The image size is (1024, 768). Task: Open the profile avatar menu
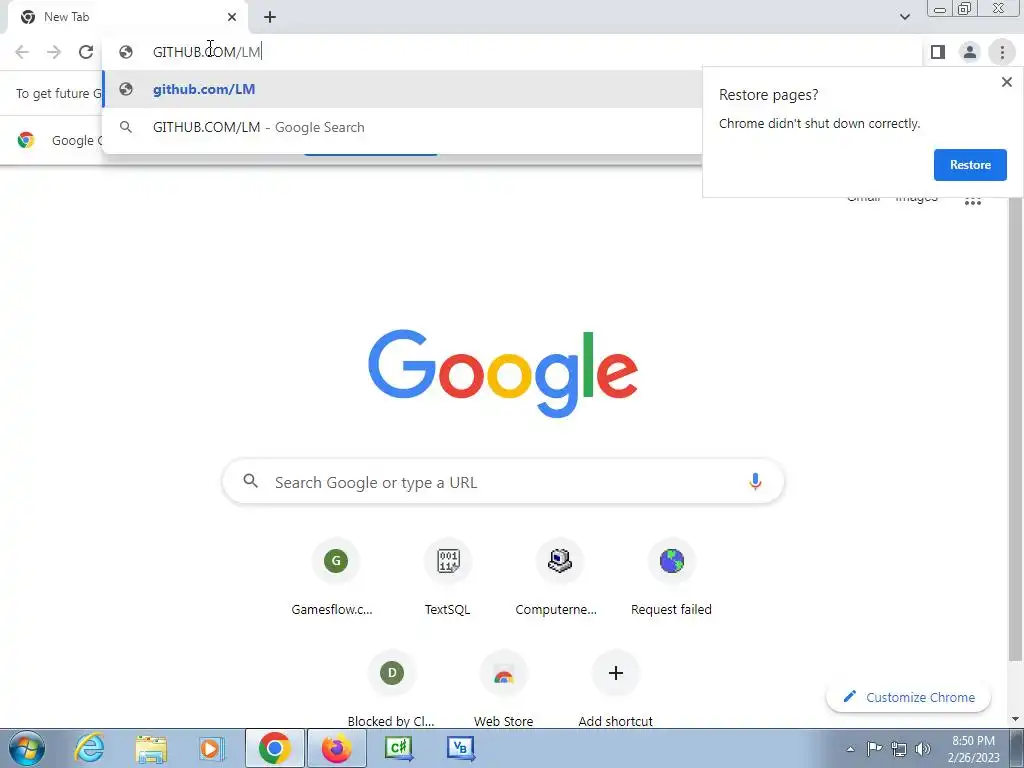pos(970,52)
